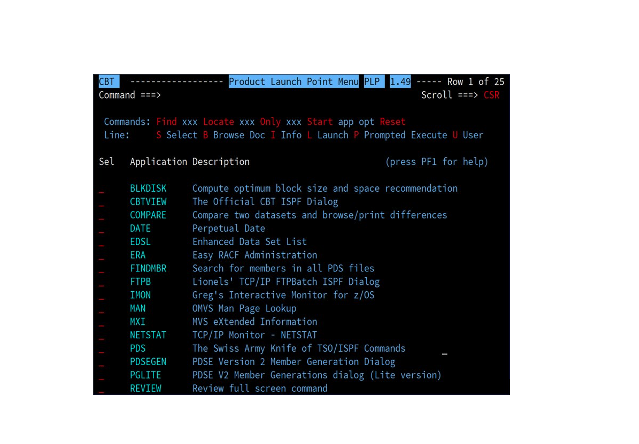The image size is (639, 444).
Task: Select the CBTVIEW application name
Action: tap(148, 202)
